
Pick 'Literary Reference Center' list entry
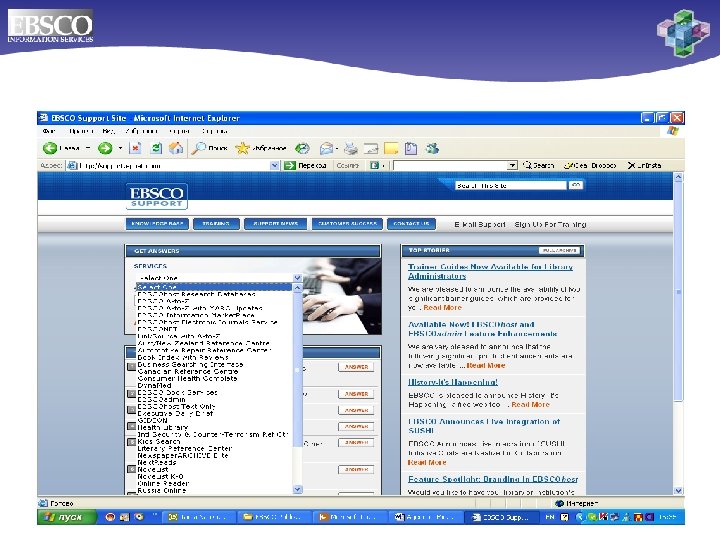click(x=185, y=448)
